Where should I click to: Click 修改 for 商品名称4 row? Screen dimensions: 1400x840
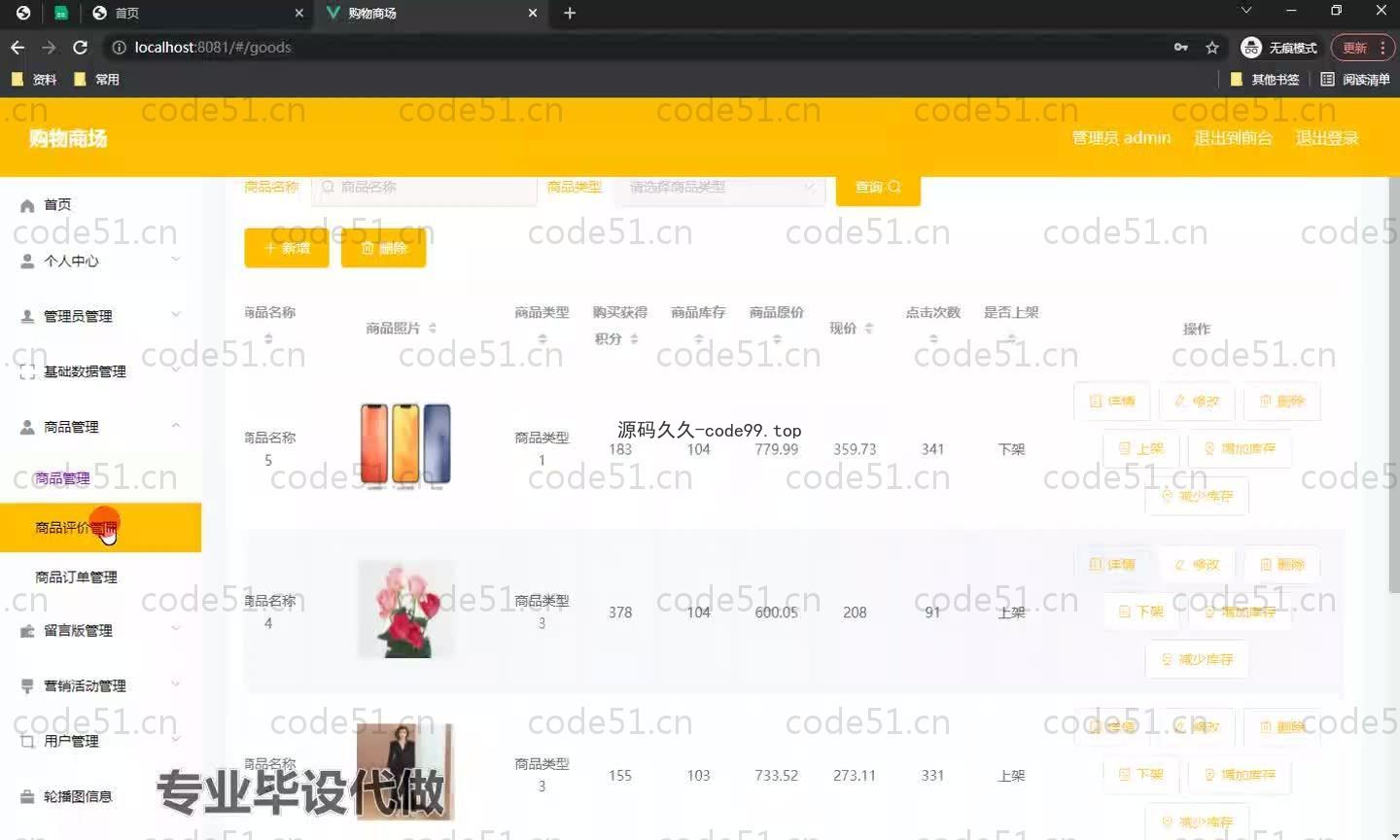tap(1196, 564)
